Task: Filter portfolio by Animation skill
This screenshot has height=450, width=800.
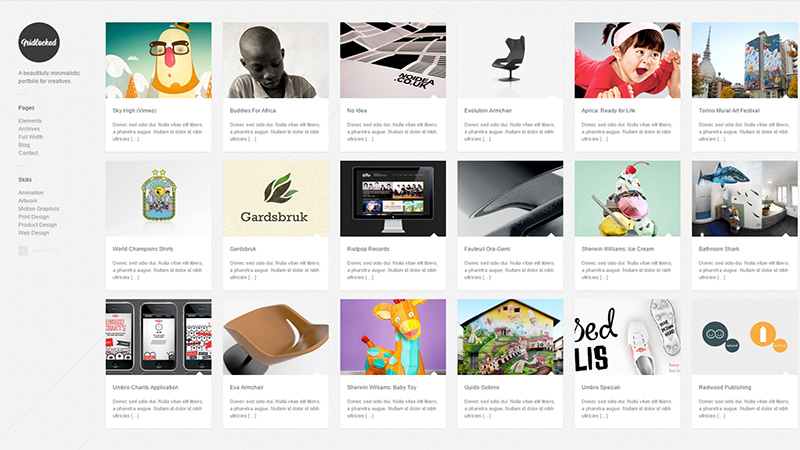Action: point(31,193)
